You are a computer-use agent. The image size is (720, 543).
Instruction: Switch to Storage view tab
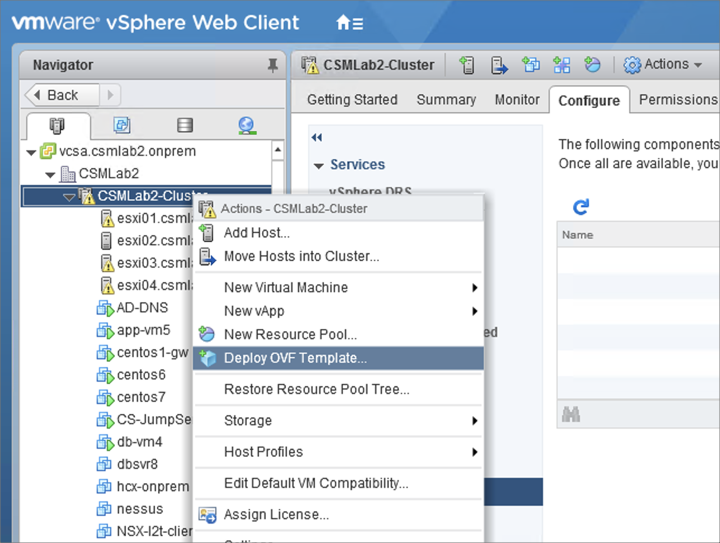(185, 125)
